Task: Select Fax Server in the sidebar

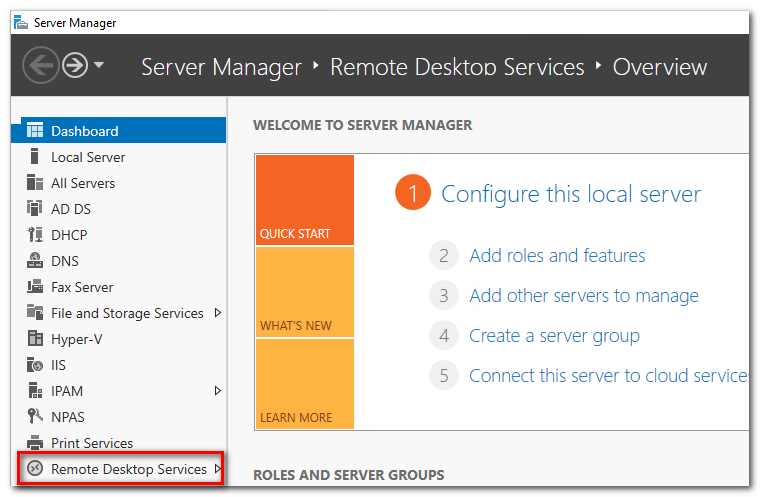Action: pos(82,287)
